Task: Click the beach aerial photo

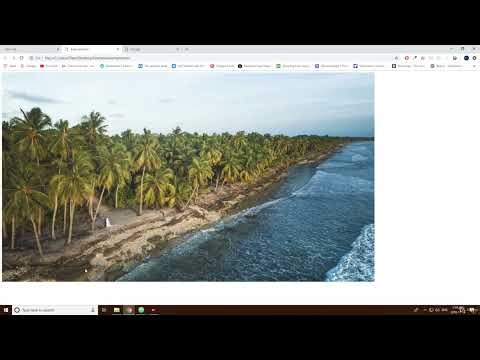Action: (188, 177)
